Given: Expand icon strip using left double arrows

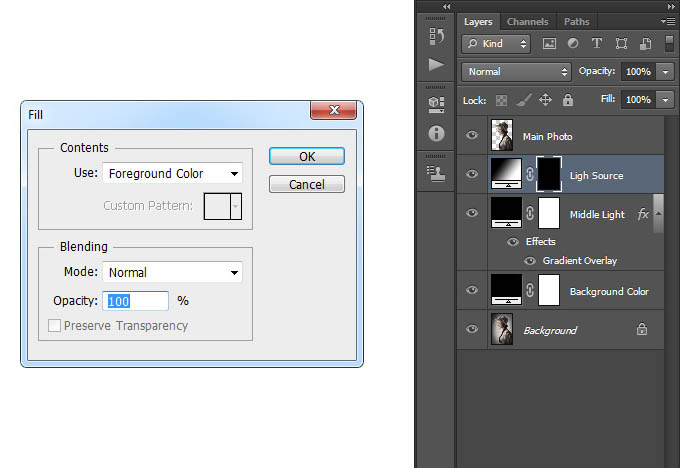Looking at the screenshot, I should [x=447, y=7].
